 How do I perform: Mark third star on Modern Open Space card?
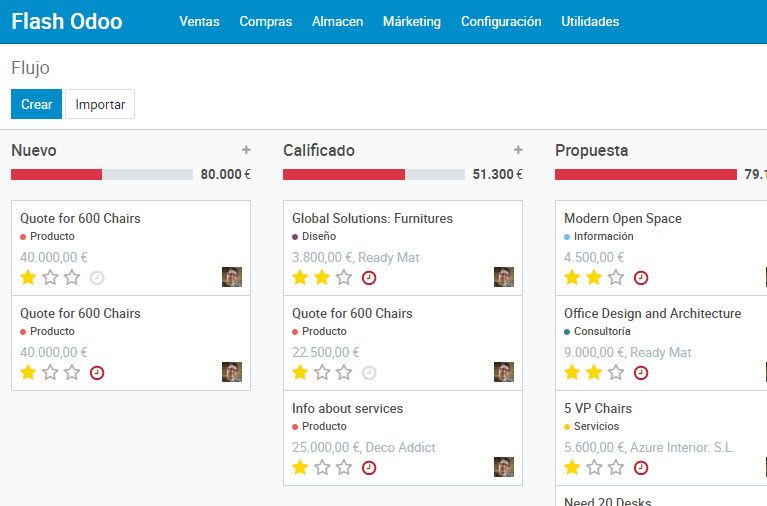pos(616,278)
